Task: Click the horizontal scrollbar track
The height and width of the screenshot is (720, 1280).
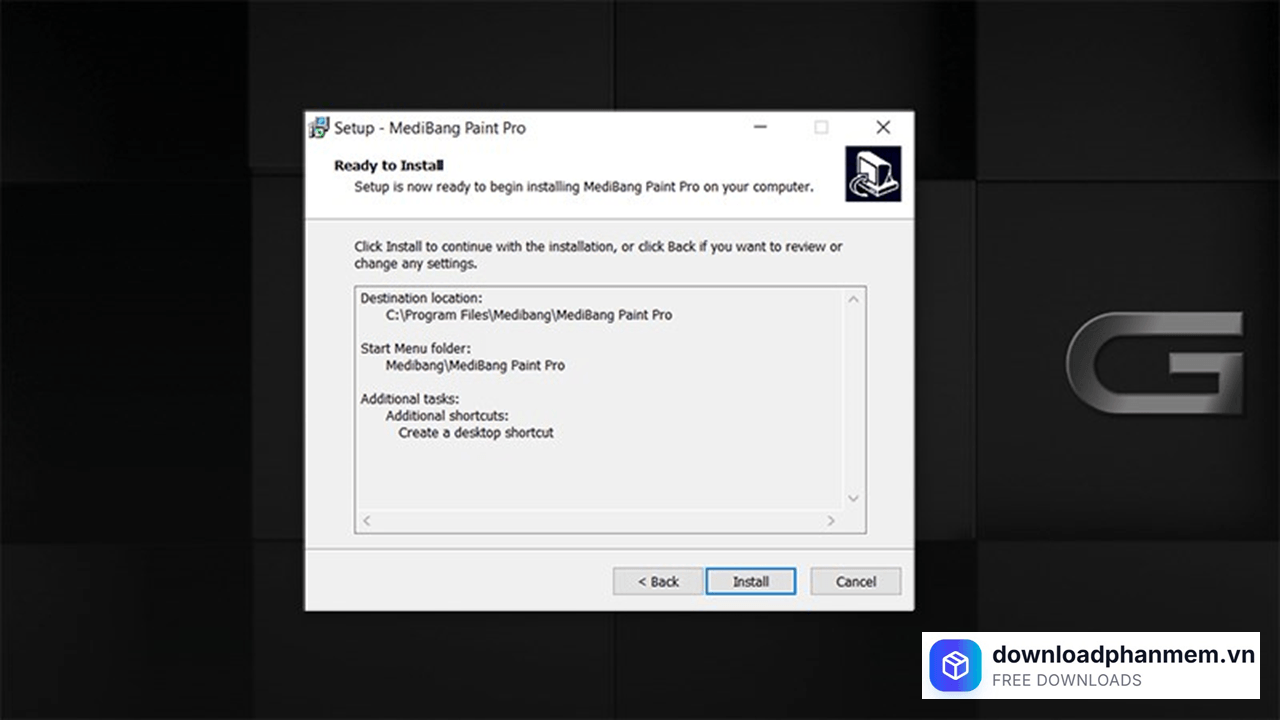Action: point(600,520)
